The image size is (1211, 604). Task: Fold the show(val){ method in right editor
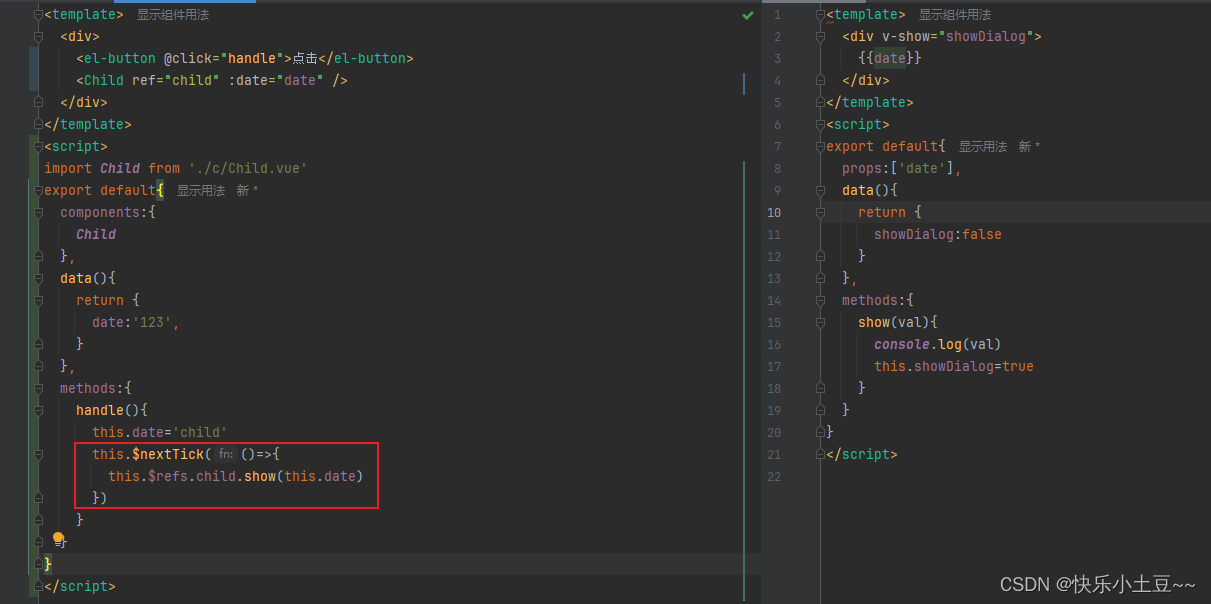click(x=821, y=322)
